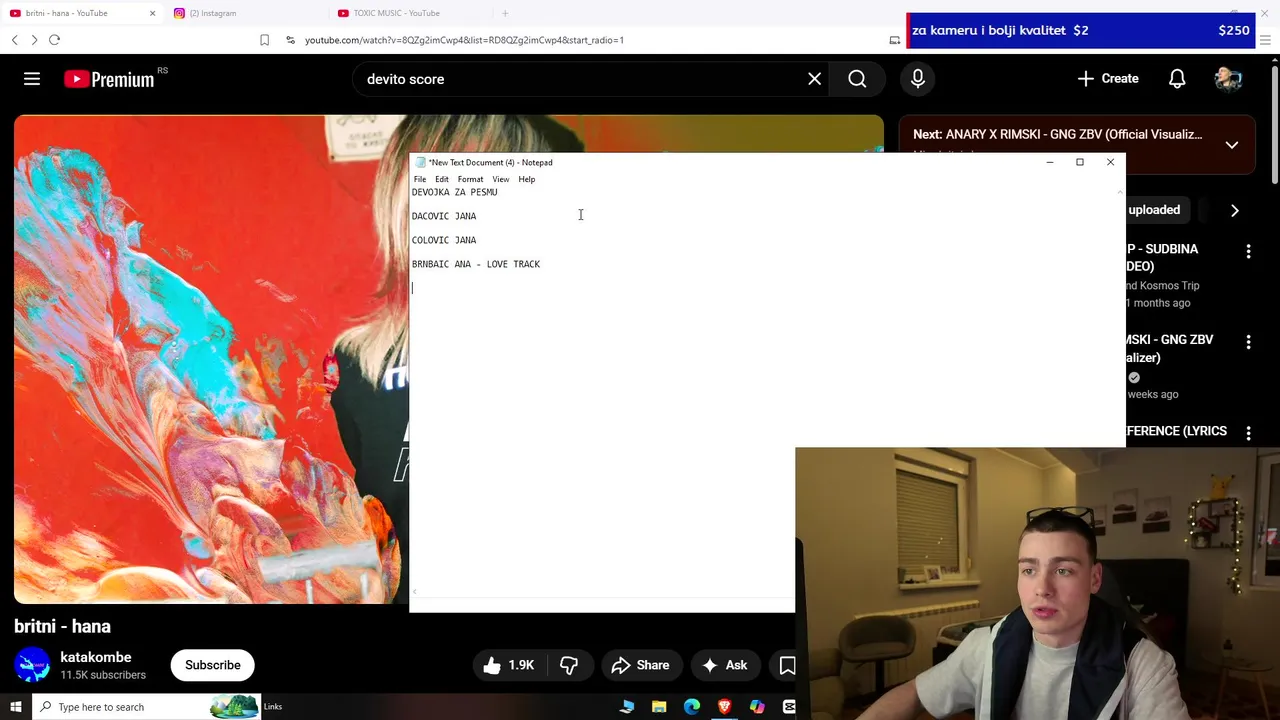Viewport: 1280px width, 720px height.
Task: Like the britni - hana video
Action: pyautogui.click(x=509, y=665)
